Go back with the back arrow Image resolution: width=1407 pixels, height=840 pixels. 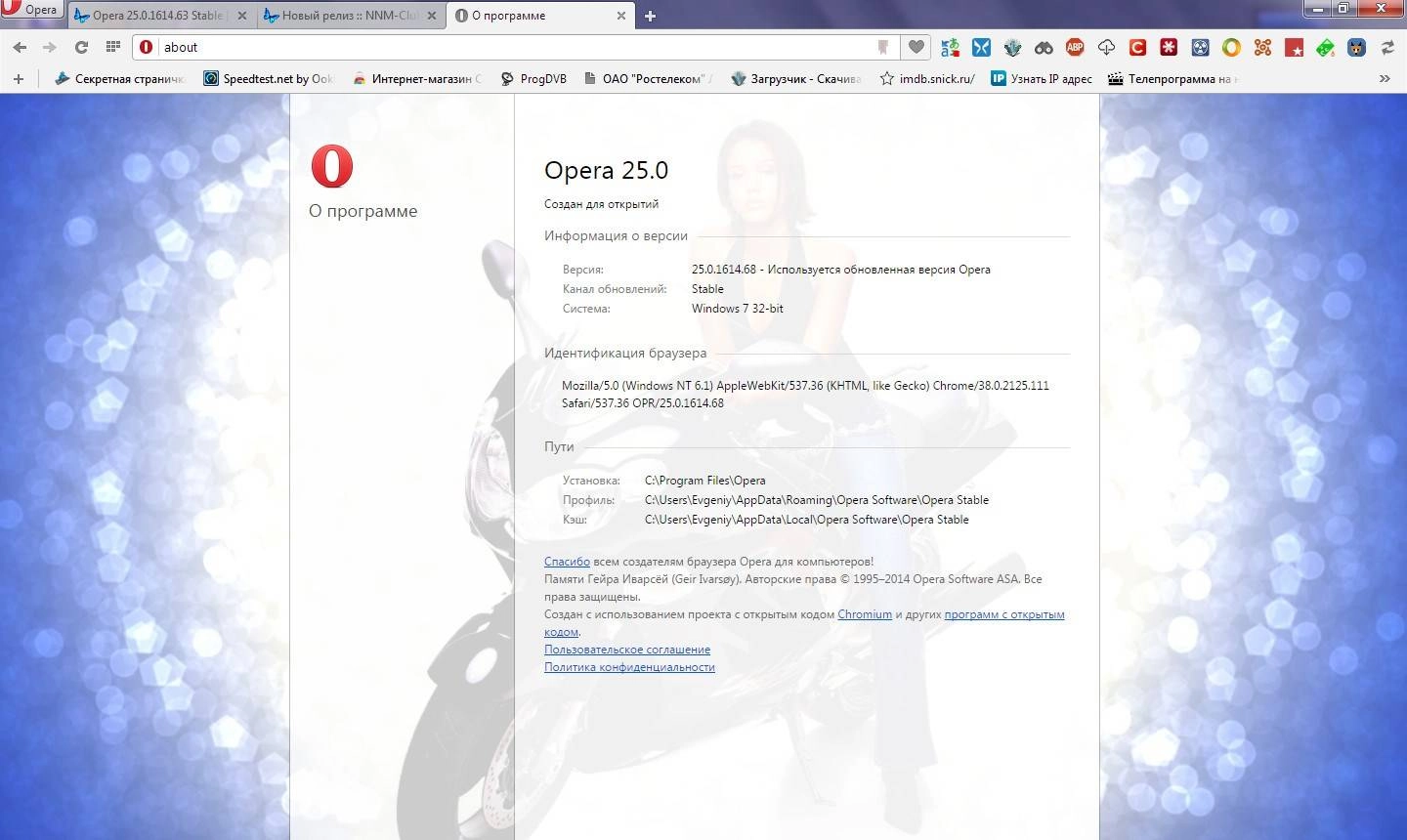20,47
